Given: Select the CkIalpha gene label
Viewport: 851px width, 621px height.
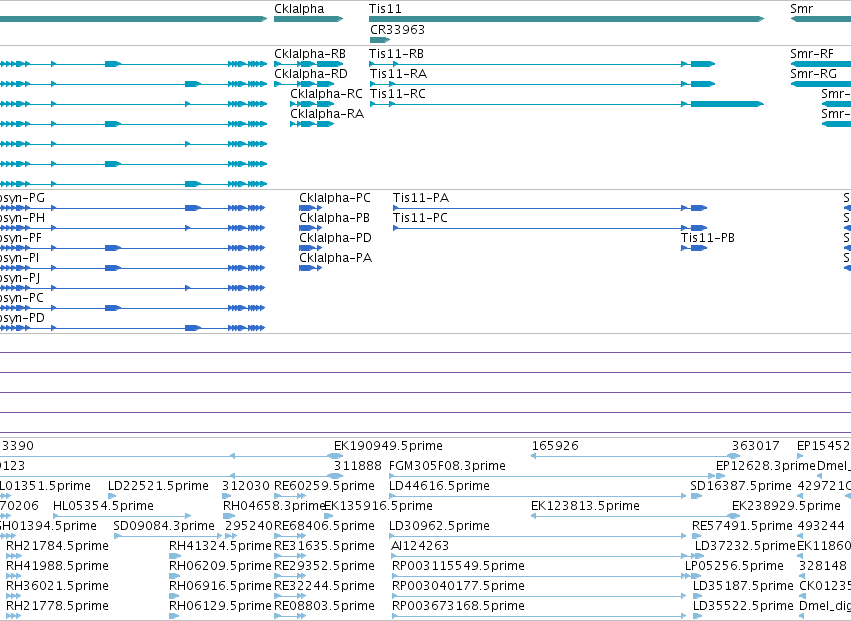Looking at the screenshot, I should 299,9.
